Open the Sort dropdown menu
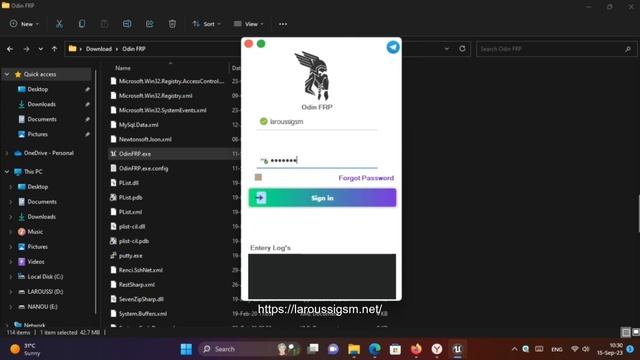Screen dimensions: 640x360 click(207, 24)
